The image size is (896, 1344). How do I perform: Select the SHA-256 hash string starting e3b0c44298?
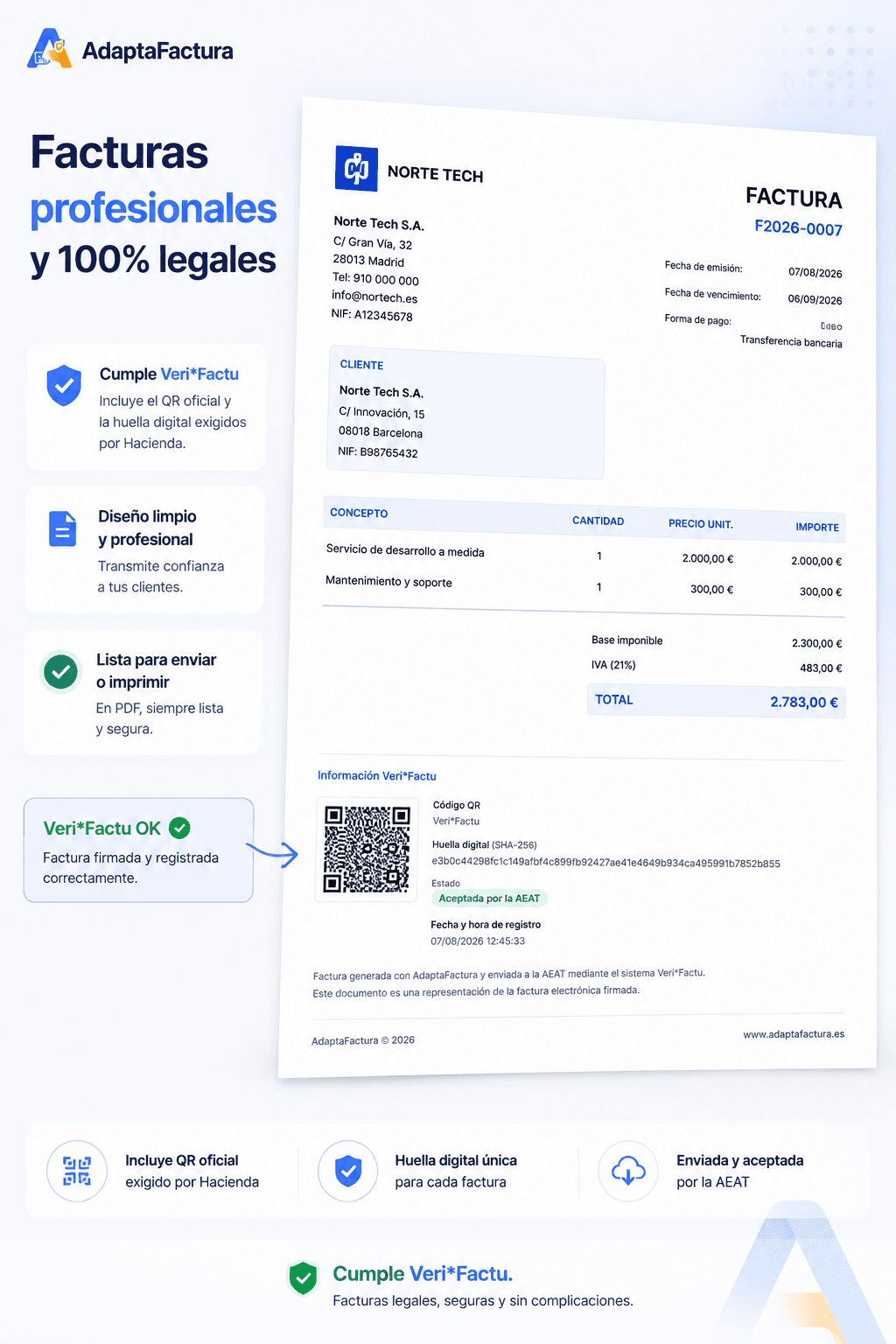click(x=605, y=863)
